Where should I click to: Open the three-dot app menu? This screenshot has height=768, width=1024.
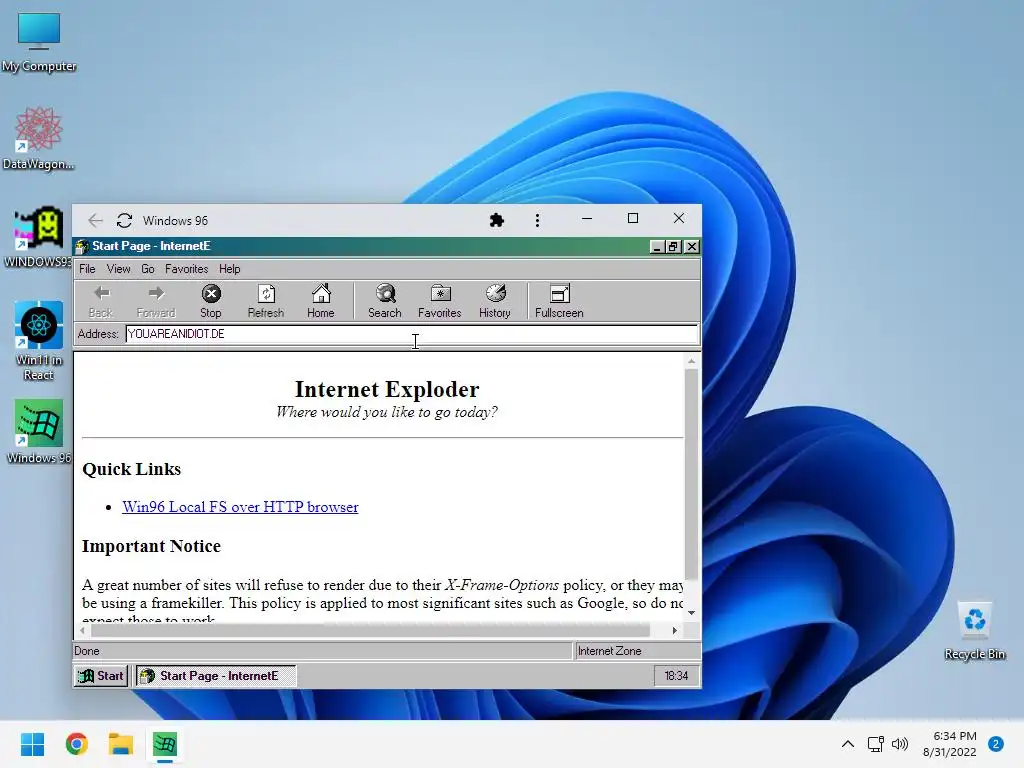click(537, 220)
